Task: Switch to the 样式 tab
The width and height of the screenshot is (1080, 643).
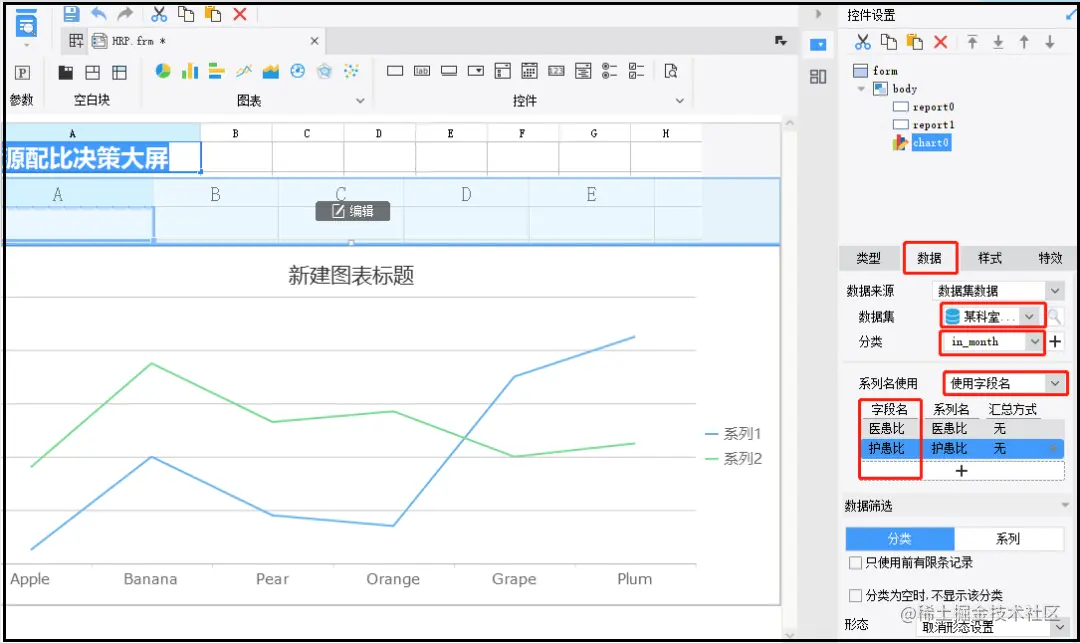Action: pos(990,258)
